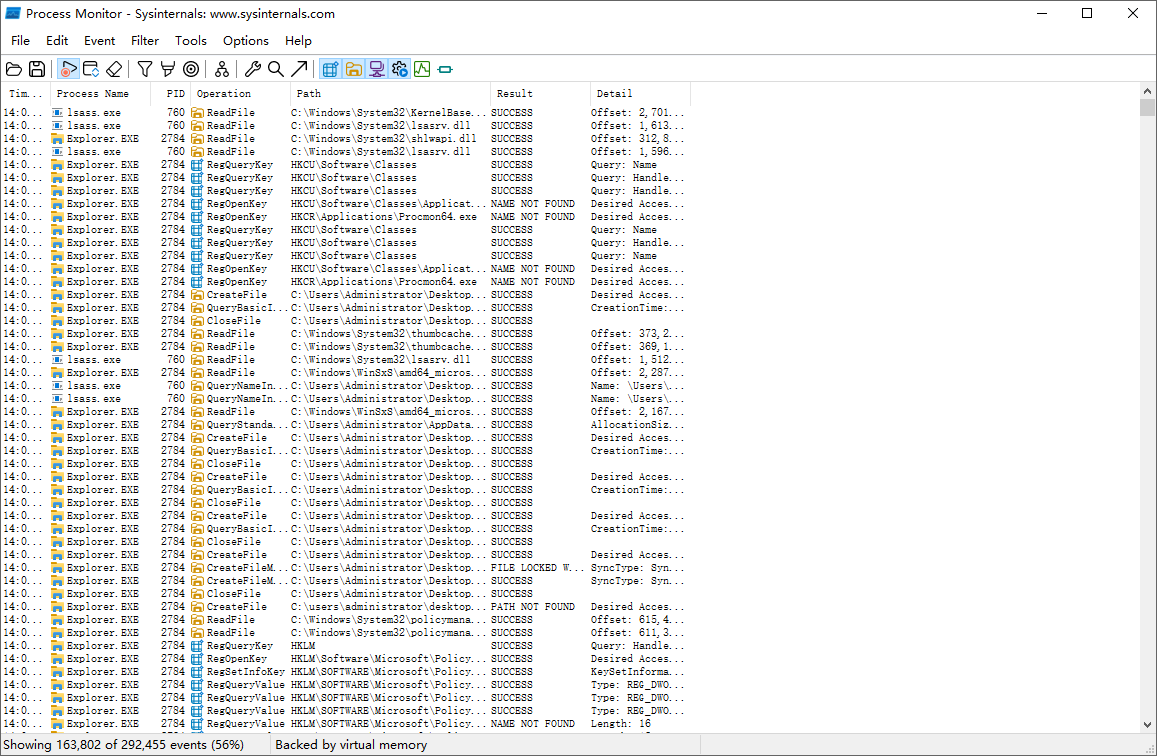Select the row with path shlwapi.dll
1157x756 pixels.
345,139
